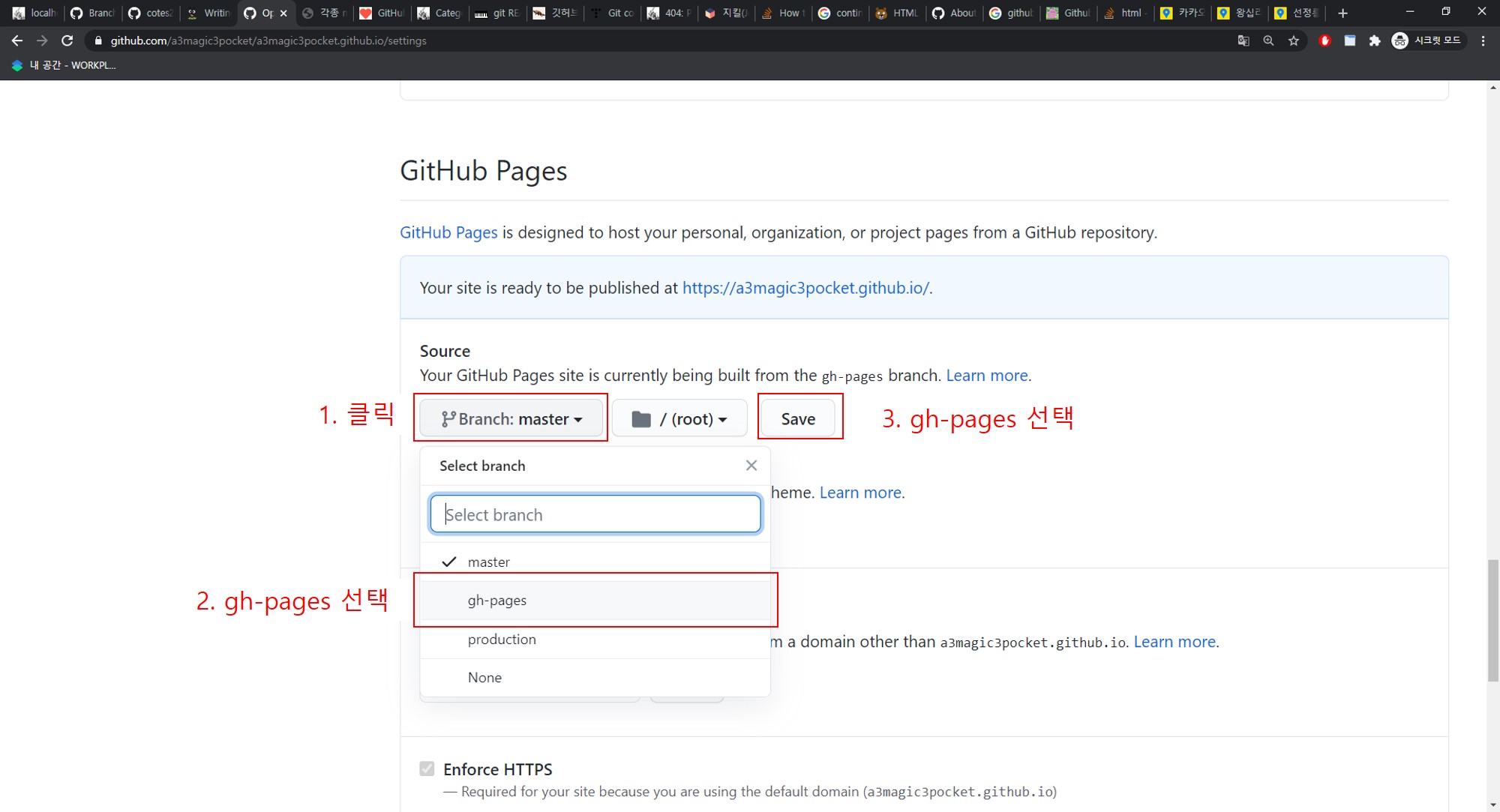Open the browser zoom magnifier icon
Screen dimensions: 1500x812
pyautogui.click(x=1268, y=40)
